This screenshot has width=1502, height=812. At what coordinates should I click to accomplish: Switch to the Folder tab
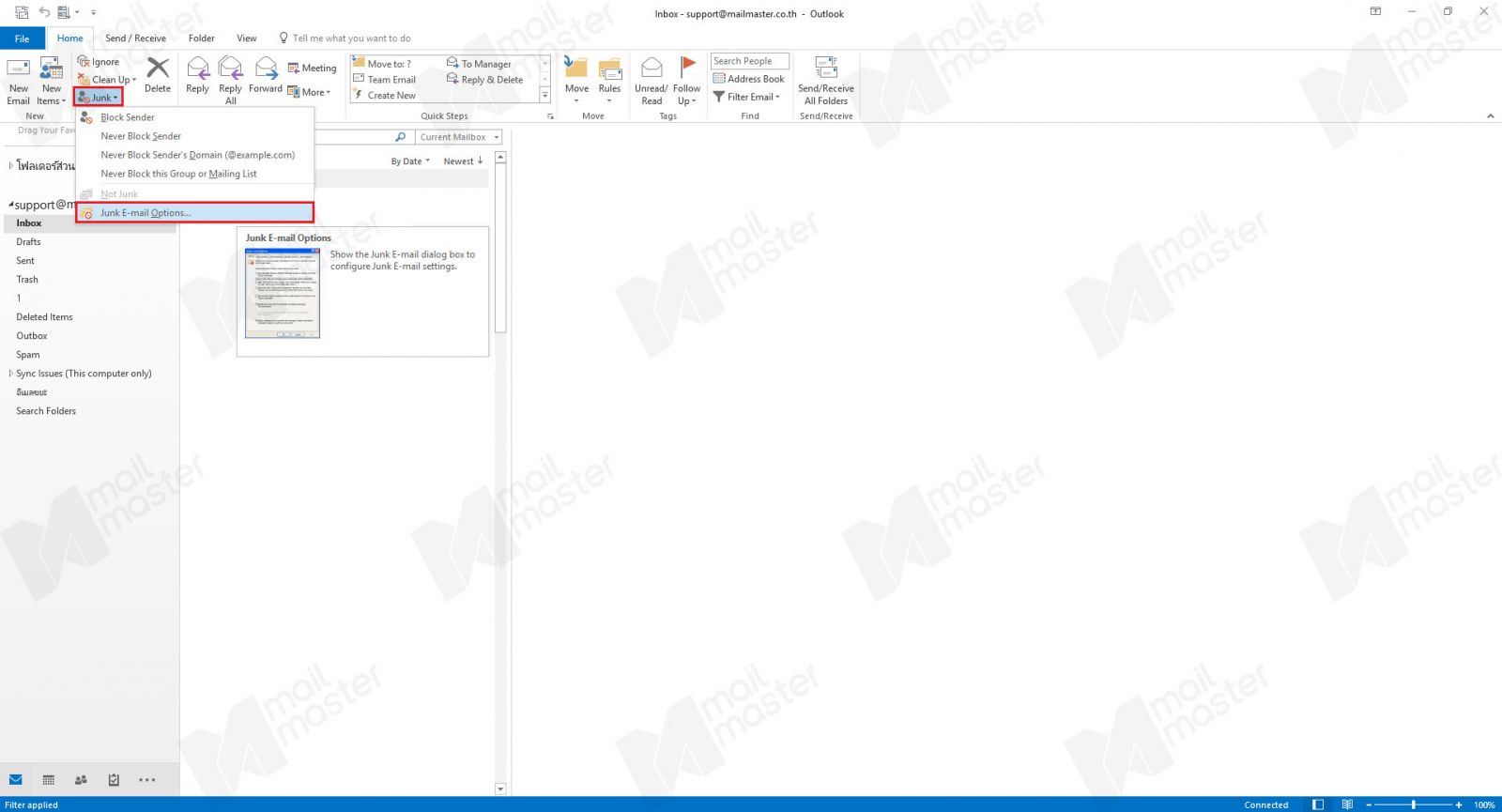202,38
